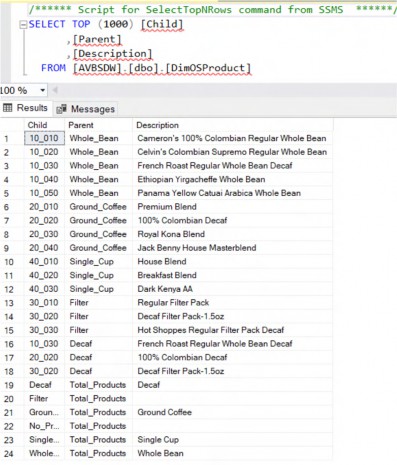The width and height of the screenshot is (397, 465).
Task: Click the FROM keyword in the query
Action: 53,68
